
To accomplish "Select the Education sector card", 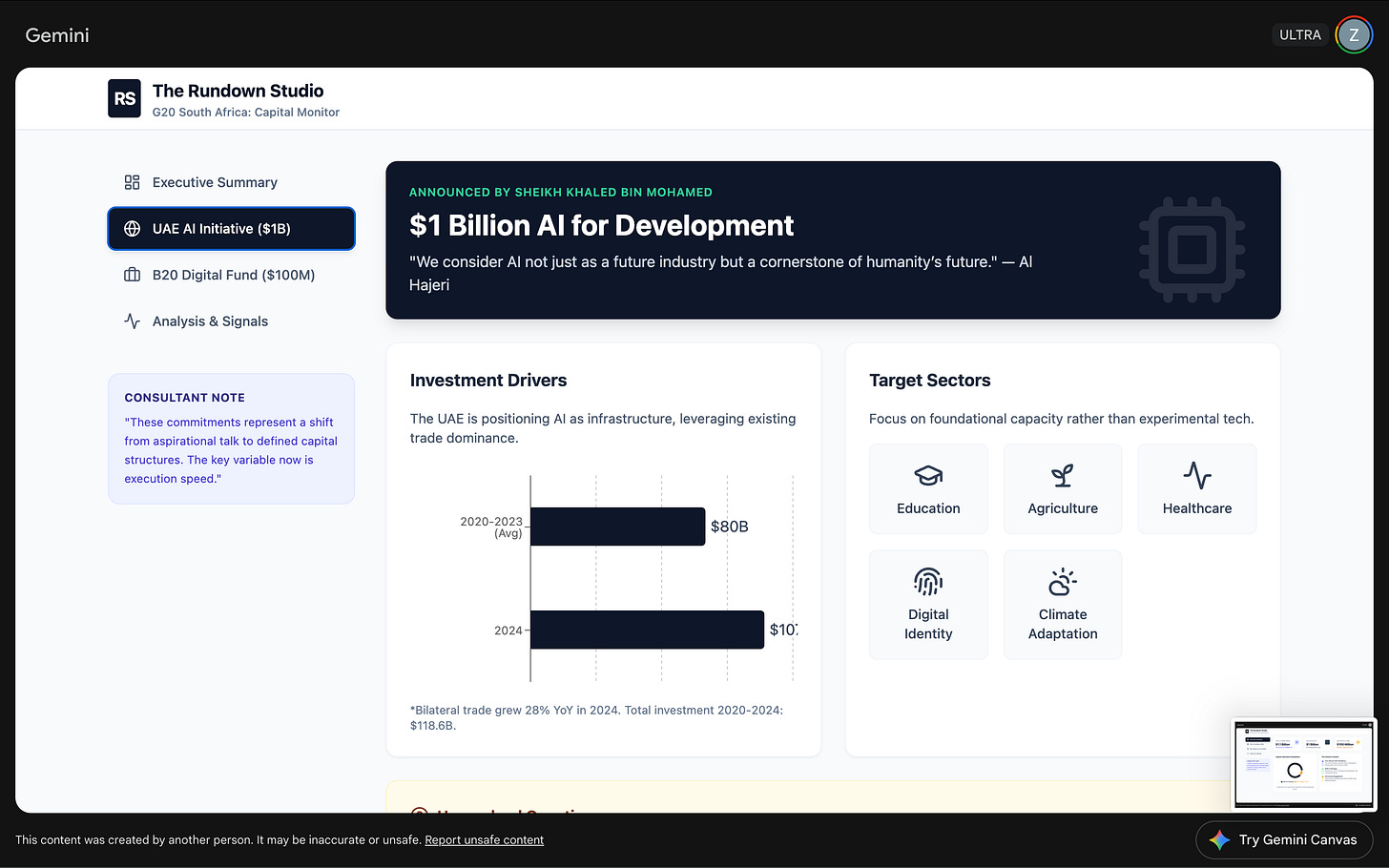I will 928,488.
